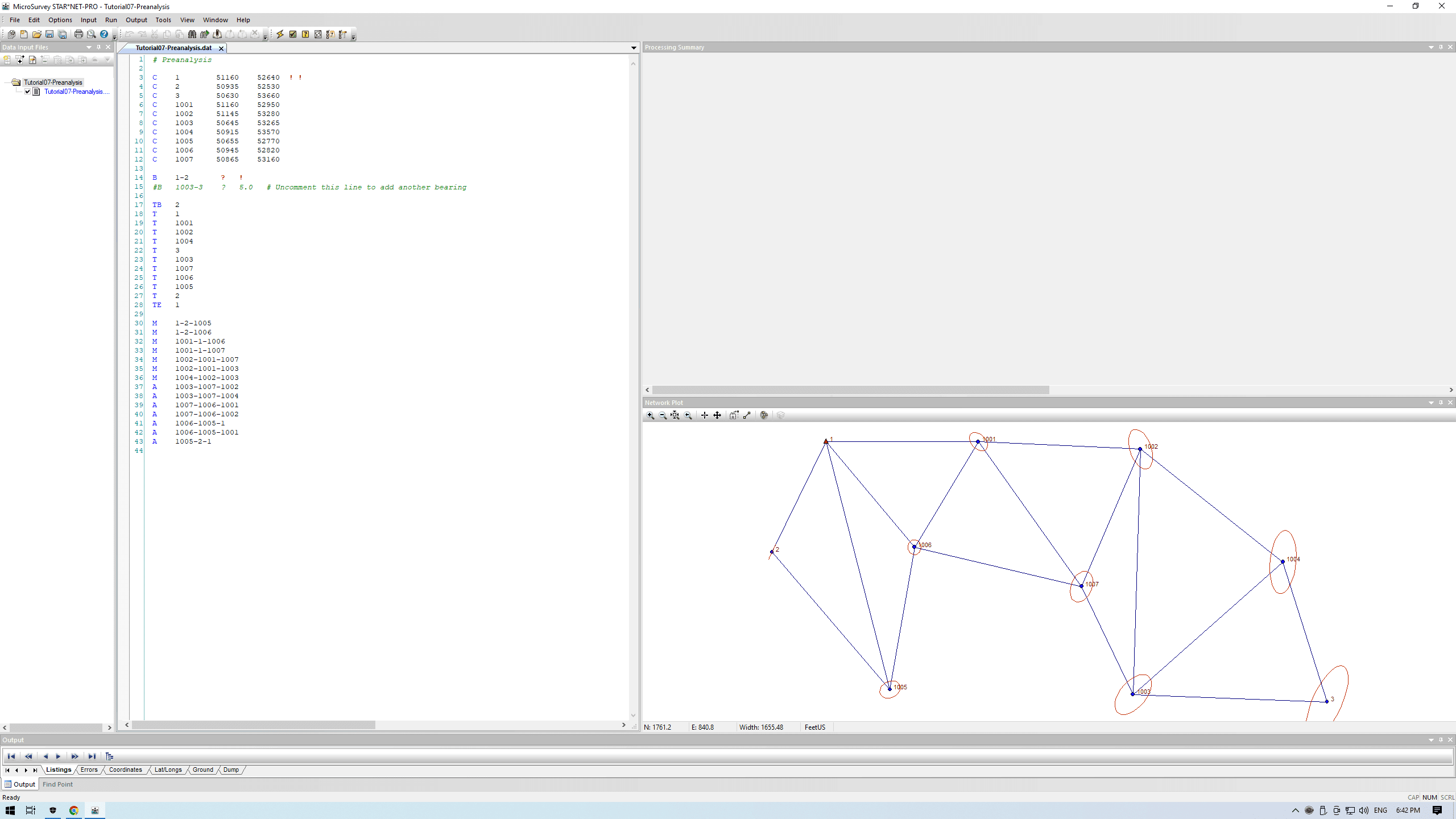The height and width of the screenshot is (819, 1456).
Task: Click the editor horizontal scrollbar thumb
Action: tap(253, 725)
